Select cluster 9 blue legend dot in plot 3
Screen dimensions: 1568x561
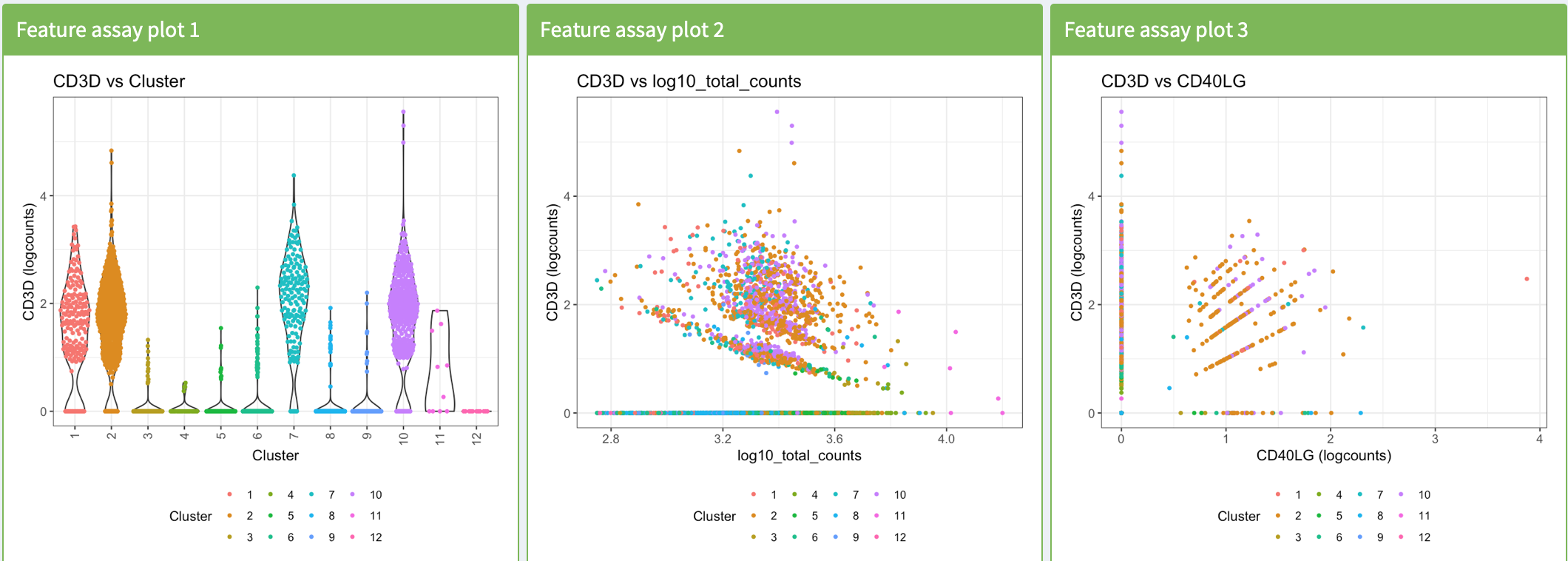point(1361,537)
